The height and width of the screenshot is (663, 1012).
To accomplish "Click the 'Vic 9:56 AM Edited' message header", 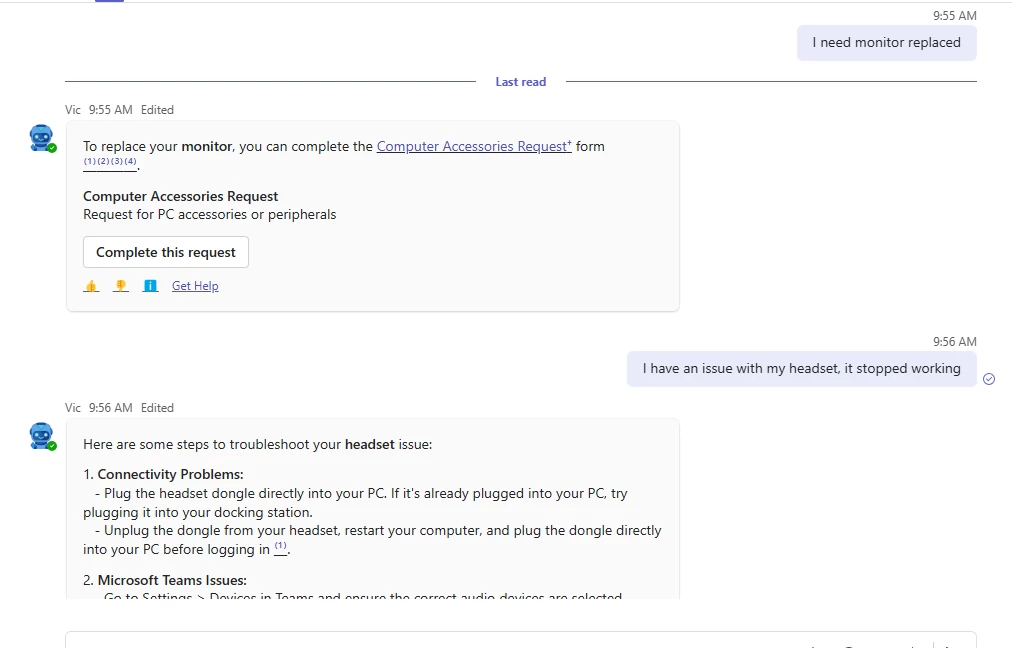I will (x=119, y=408).
